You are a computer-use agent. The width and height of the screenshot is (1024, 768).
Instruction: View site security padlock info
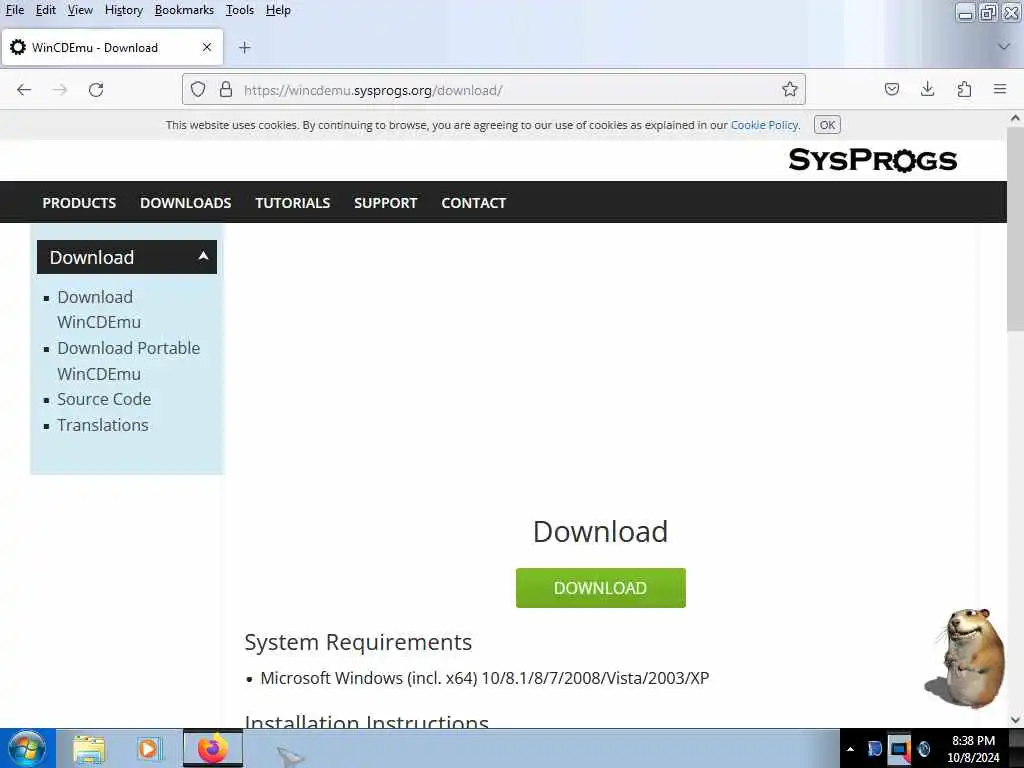pos(226,89)
